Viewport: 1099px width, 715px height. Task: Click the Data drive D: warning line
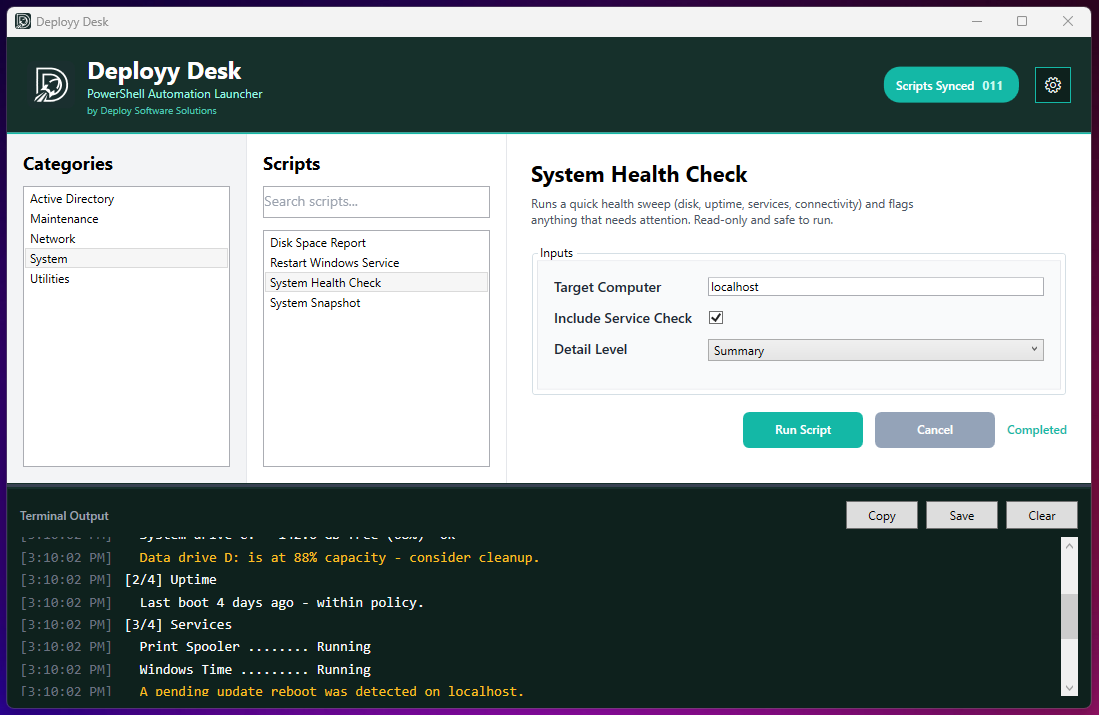point(339,557)
